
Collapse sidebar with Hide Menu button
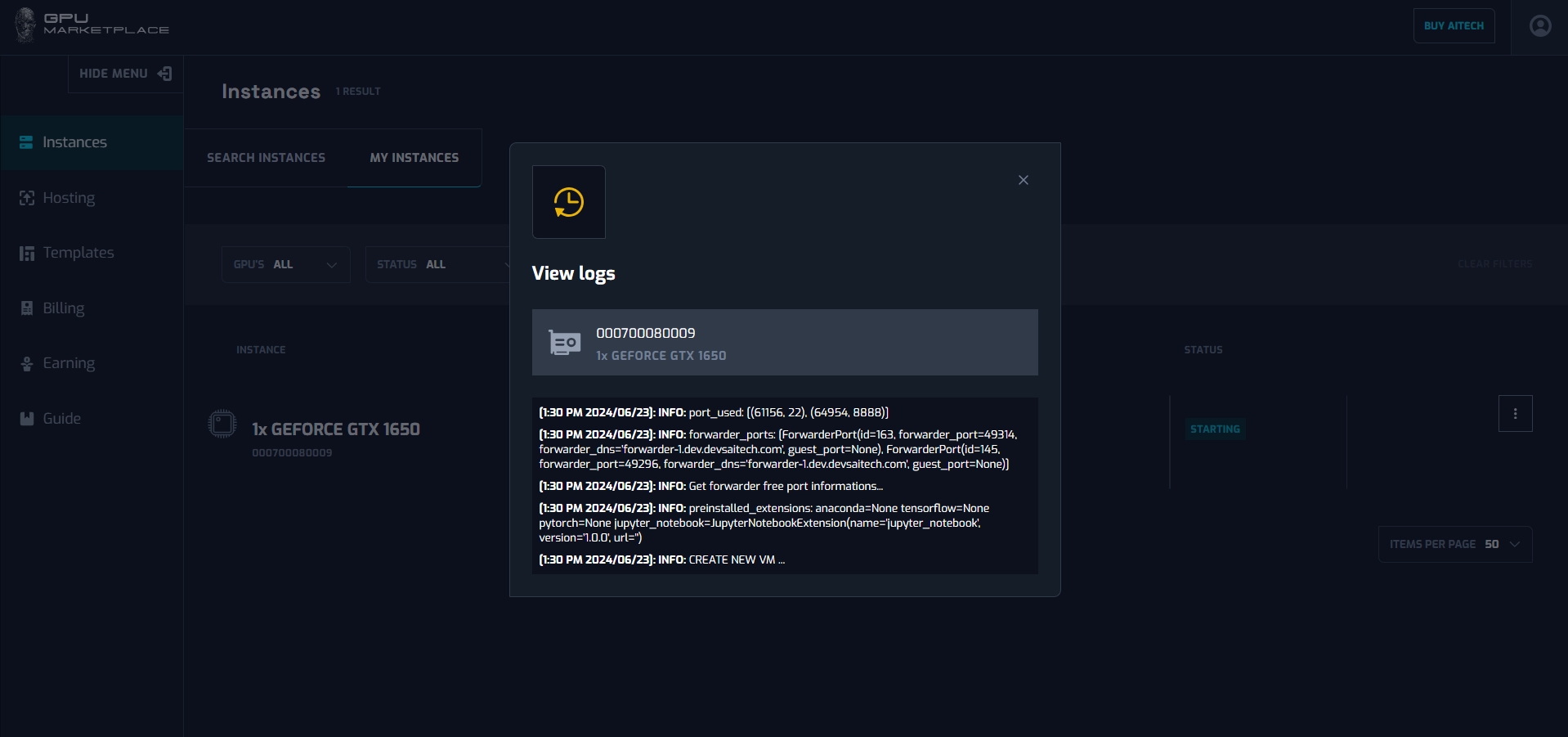click(125, 74)
